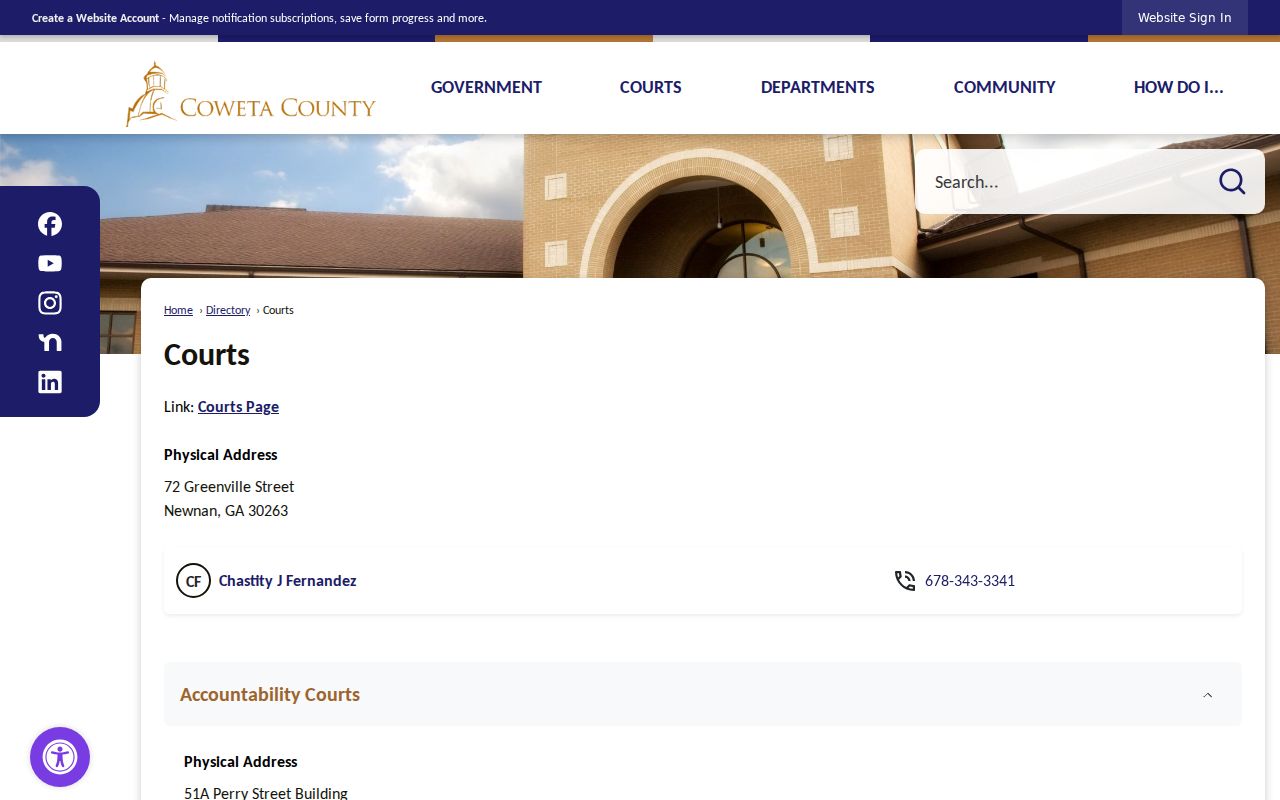Open the Nextdoor social icon
This screenshot has height=800, width=1280.
coord(50,342)
